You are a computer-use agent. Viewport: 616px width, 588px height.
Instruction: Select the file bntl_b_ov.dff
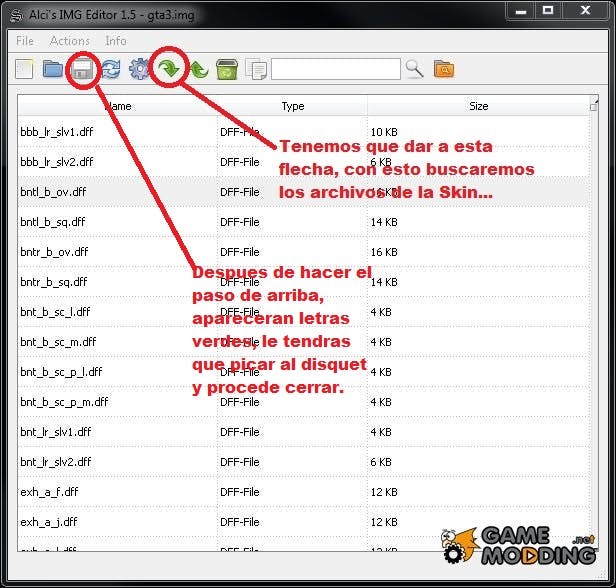(x=53, y=192)
